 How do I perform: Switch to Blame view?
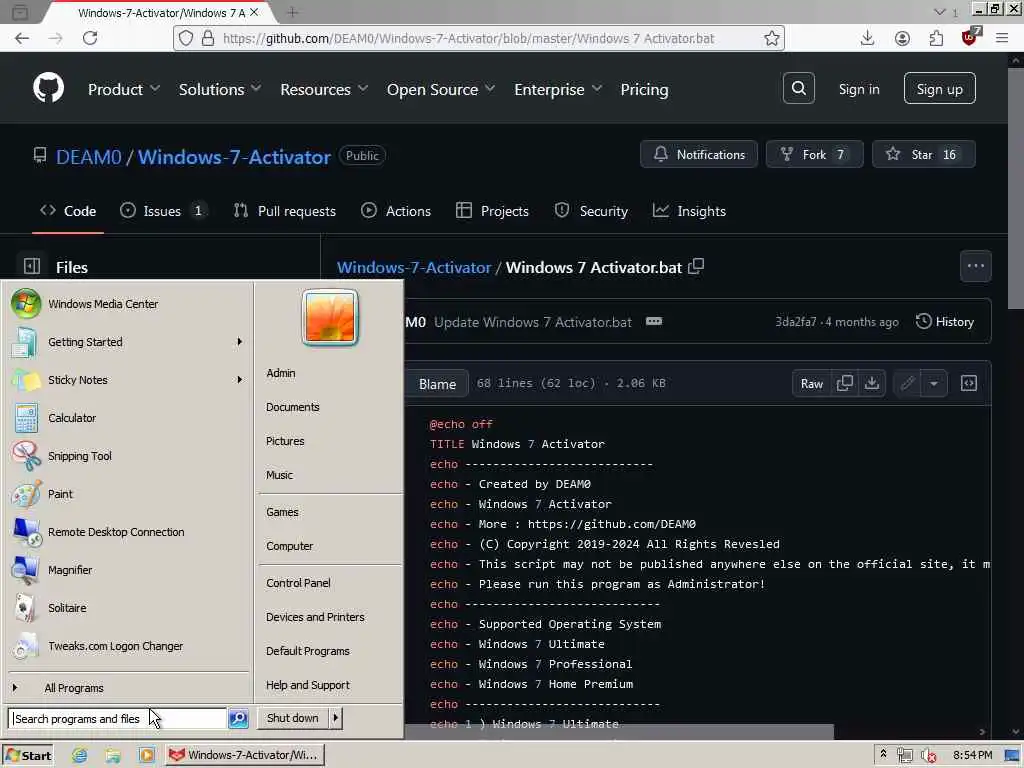click(x=437, y=384)
